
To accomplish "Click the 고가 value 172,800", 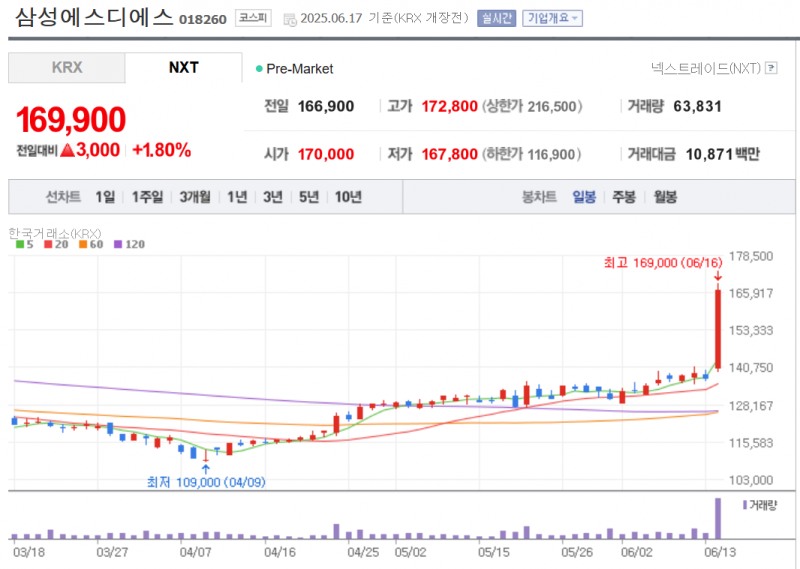I will pyautogui.click(x=449, y=106).
